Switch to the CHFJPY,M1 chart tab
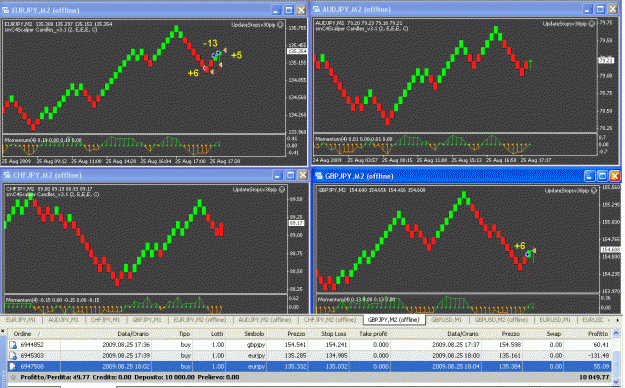The image size is (625, 388). (x=106, y=320)
